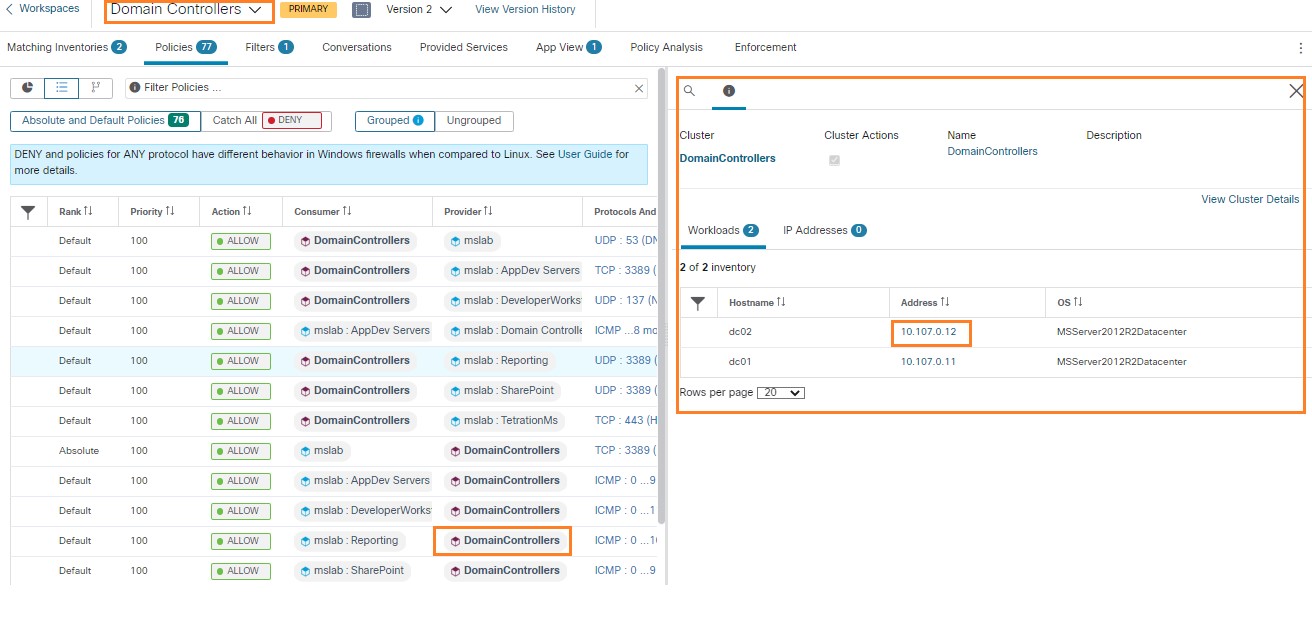
Task: Open the Policy Analysis tab
Action: click(x=666, y=47)
